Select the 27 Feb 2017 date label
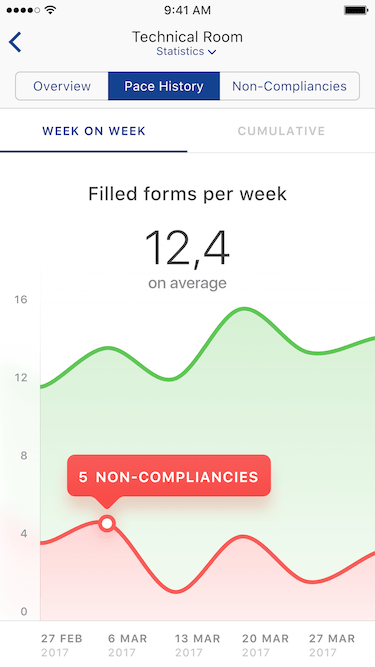 point(62,645)
